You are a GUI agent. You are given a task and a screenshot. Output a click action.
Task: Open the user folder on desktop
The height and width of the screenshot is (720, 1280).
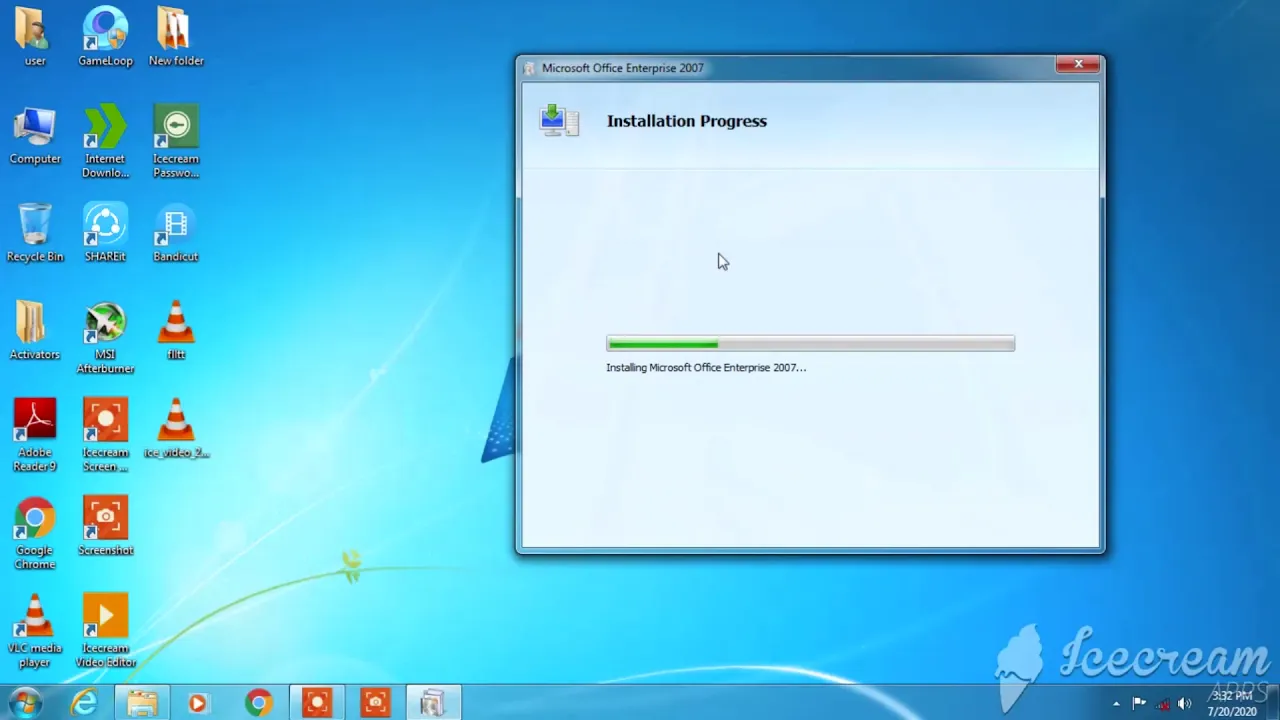point(35,36)
